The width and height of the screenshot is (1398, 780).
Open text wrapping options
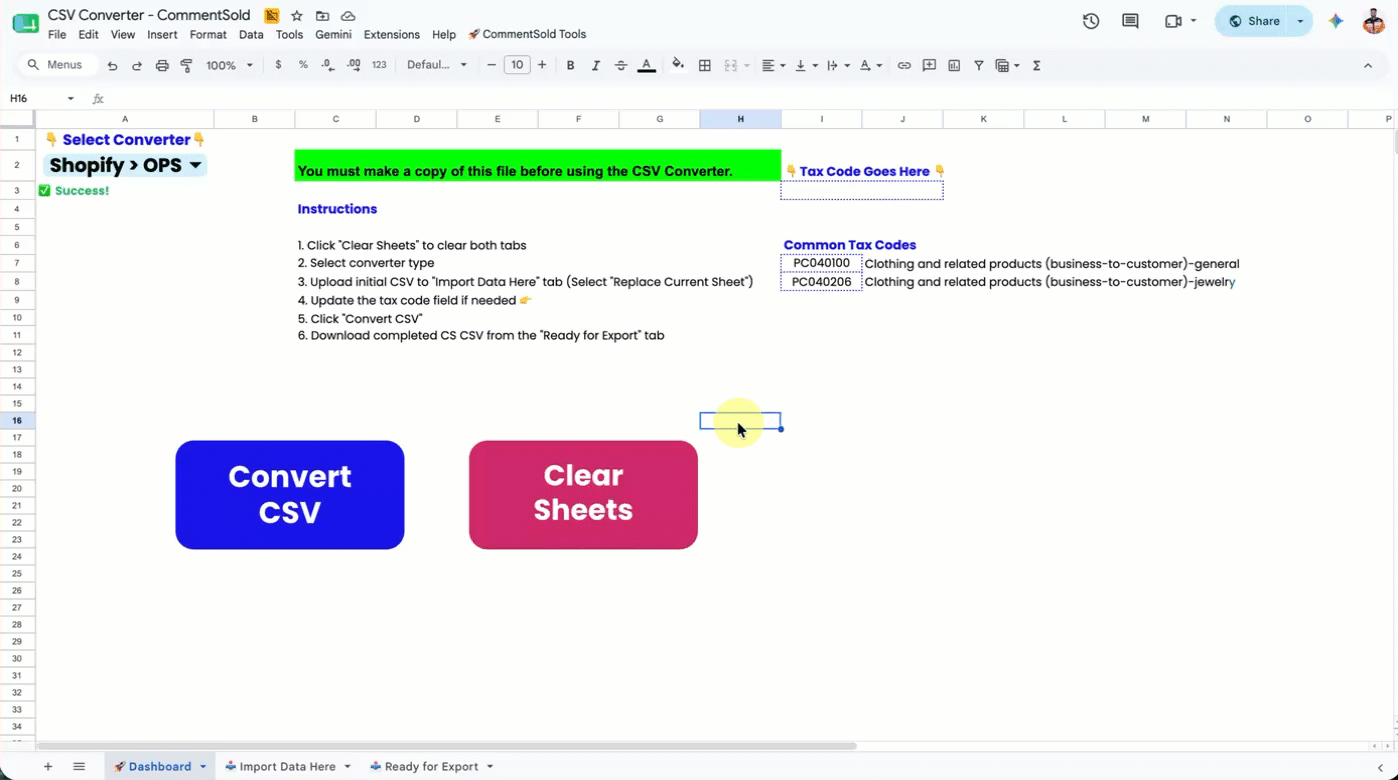[x=838, y=65]
